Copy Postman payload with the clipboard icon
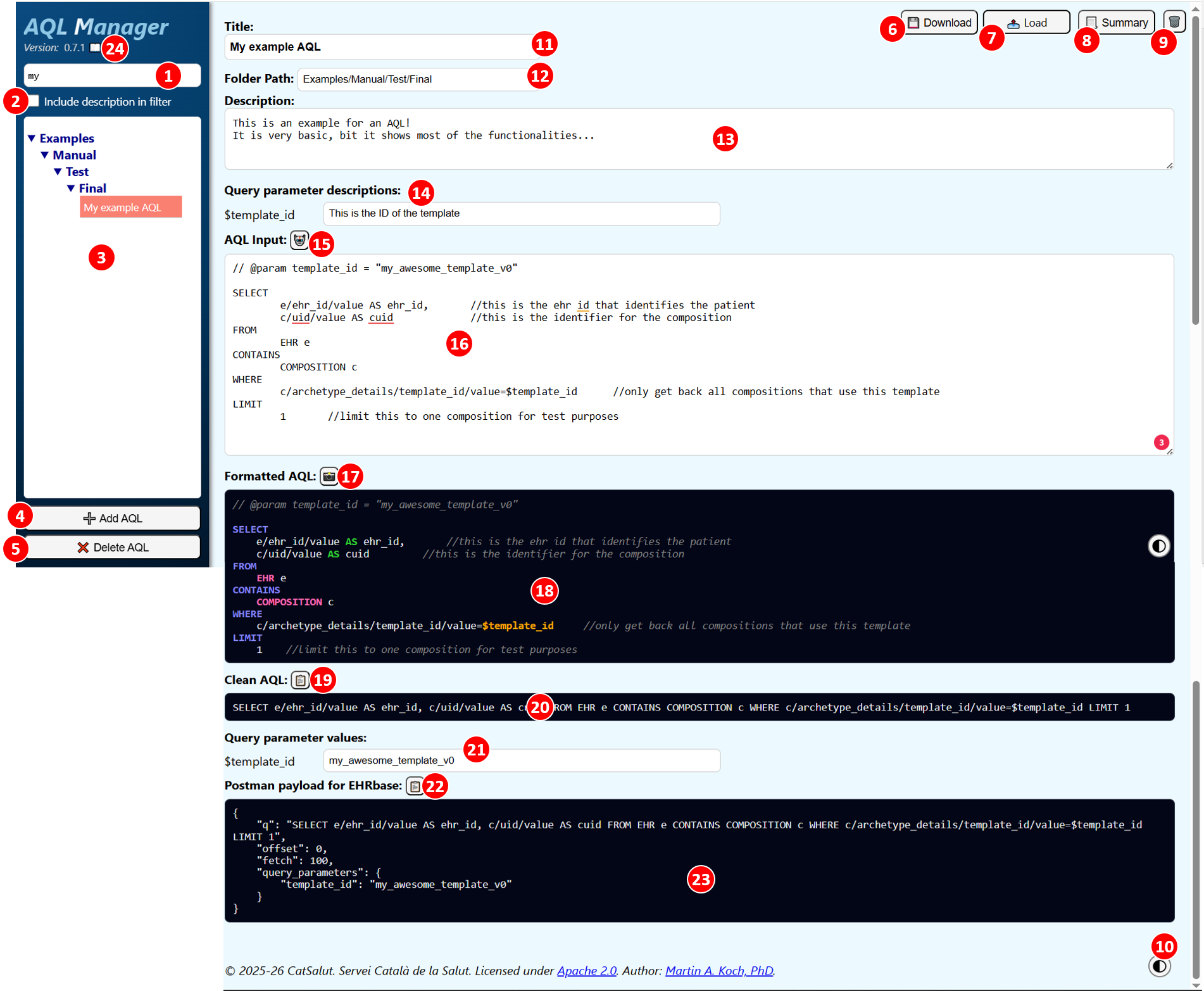 [x=415, y=786]
